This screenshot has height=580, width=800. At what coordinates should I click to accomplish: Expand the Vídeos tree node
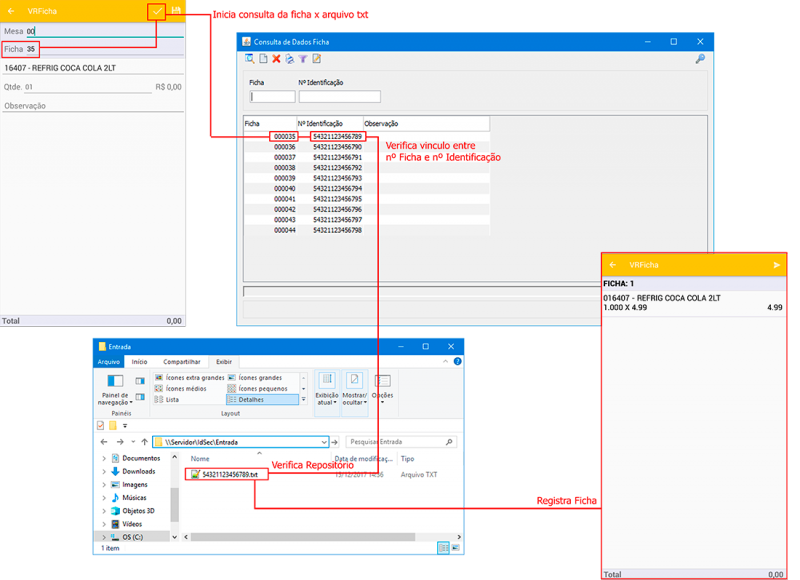coord(104,524)
